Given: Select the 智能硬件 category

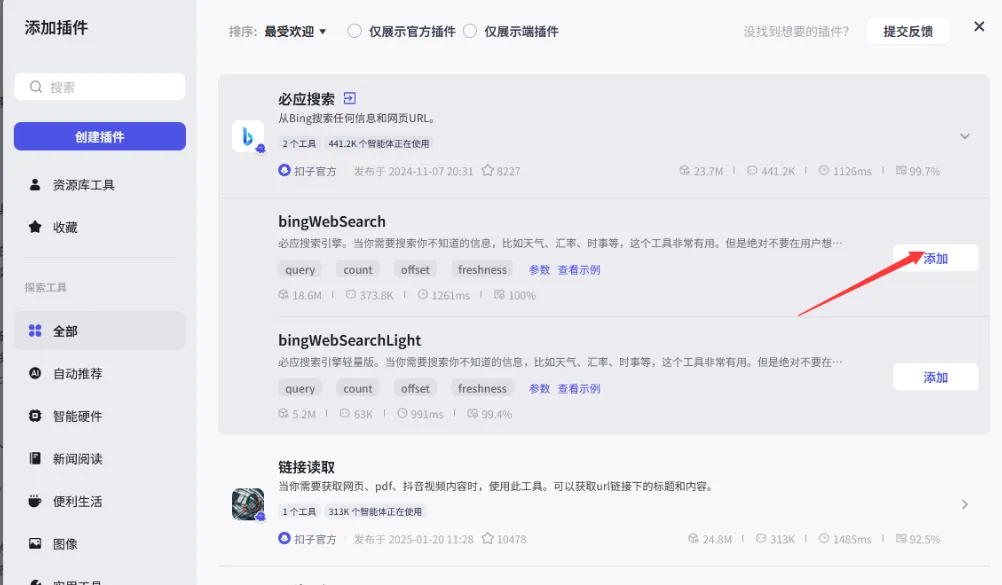Looking at the screenshot, I should [x=100, y=416].
